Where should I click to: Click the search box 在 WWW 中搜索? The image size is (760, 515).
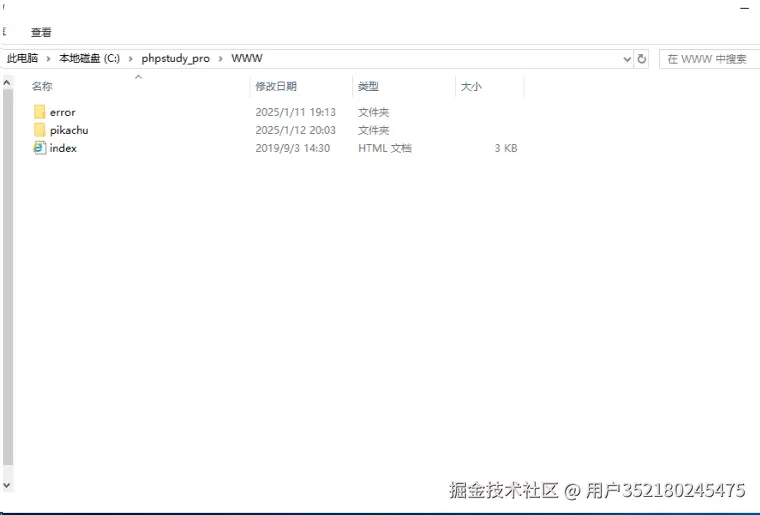(x=710, y=59)
